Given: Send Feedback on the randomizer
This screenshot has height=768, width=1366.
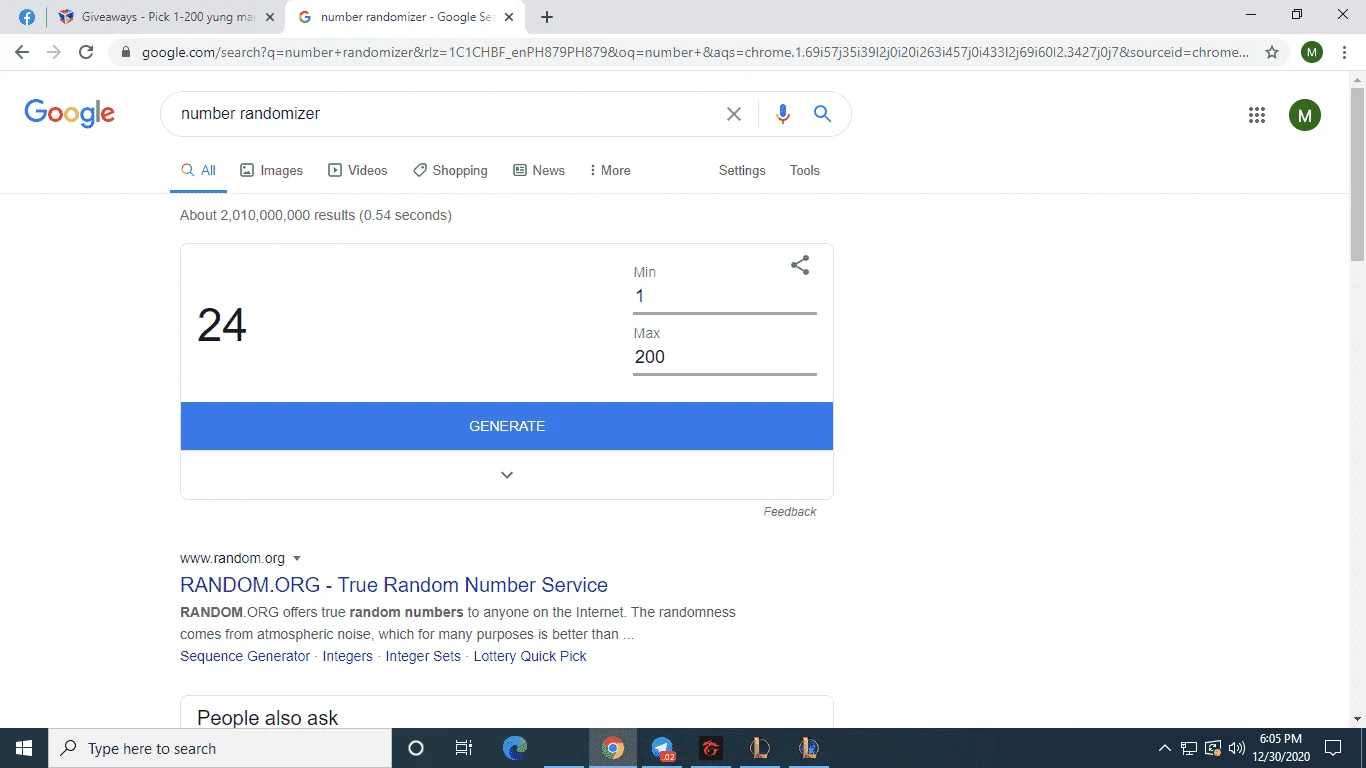Looking at the screenshot, I should click(790, 512).
